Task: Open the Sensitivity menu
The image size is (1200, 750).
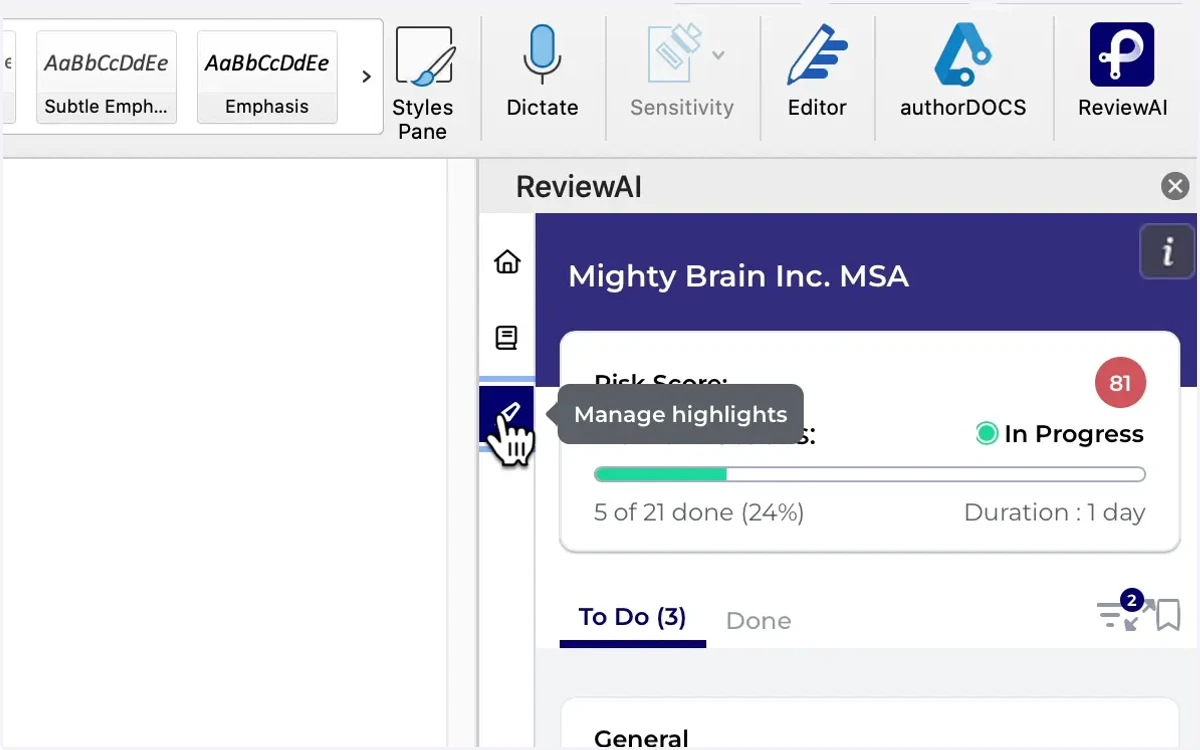Action: point(682,72)
